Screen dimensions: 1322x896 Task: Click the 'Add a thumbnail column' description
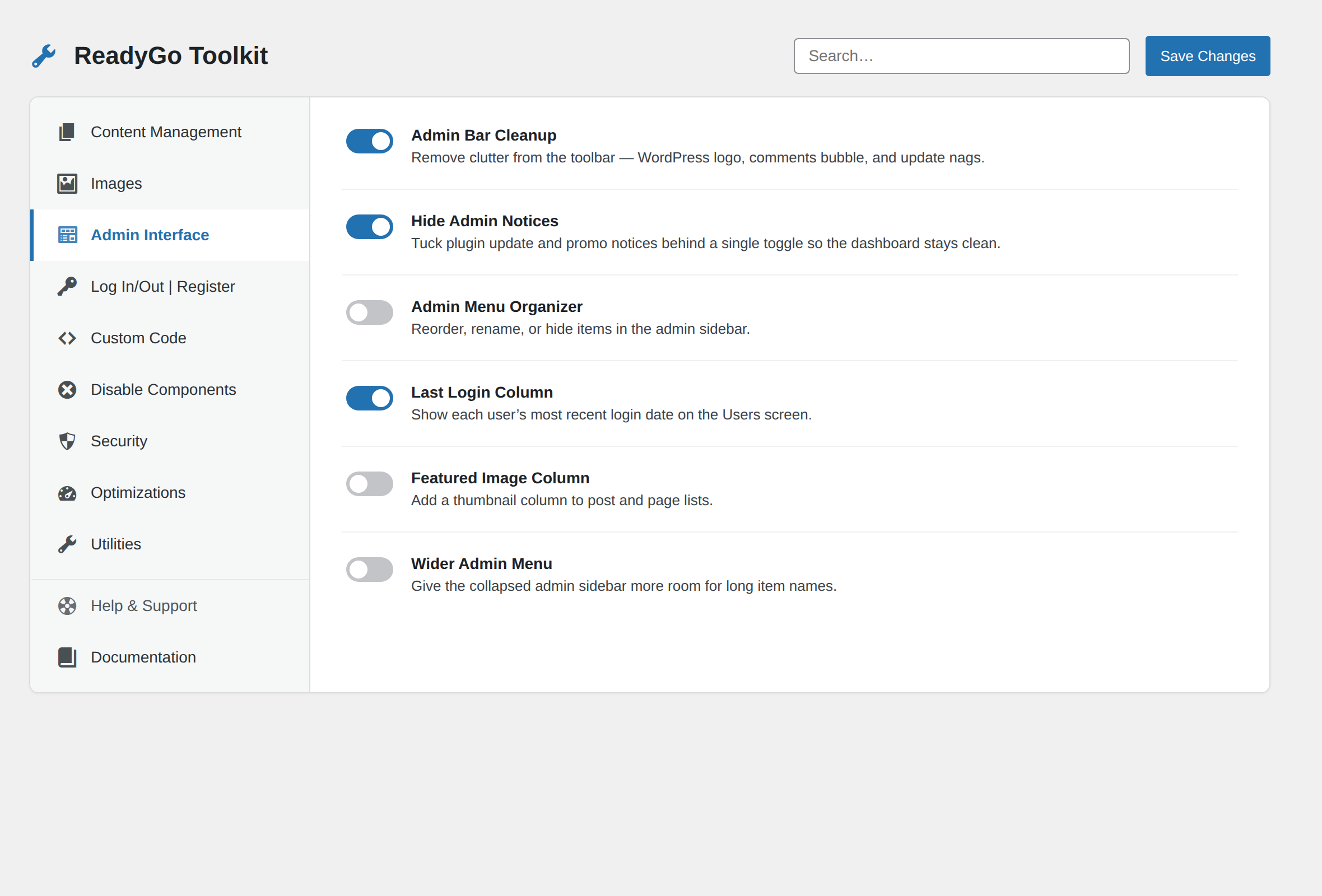coord(562,500)
